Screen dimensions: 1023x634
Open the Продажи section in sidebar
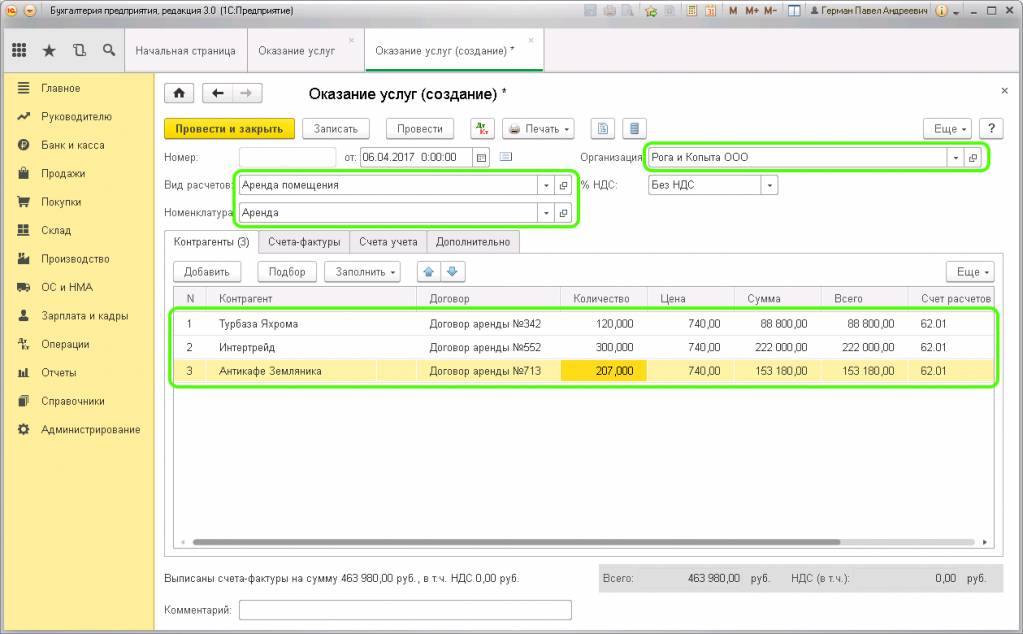tap(63, 174)
